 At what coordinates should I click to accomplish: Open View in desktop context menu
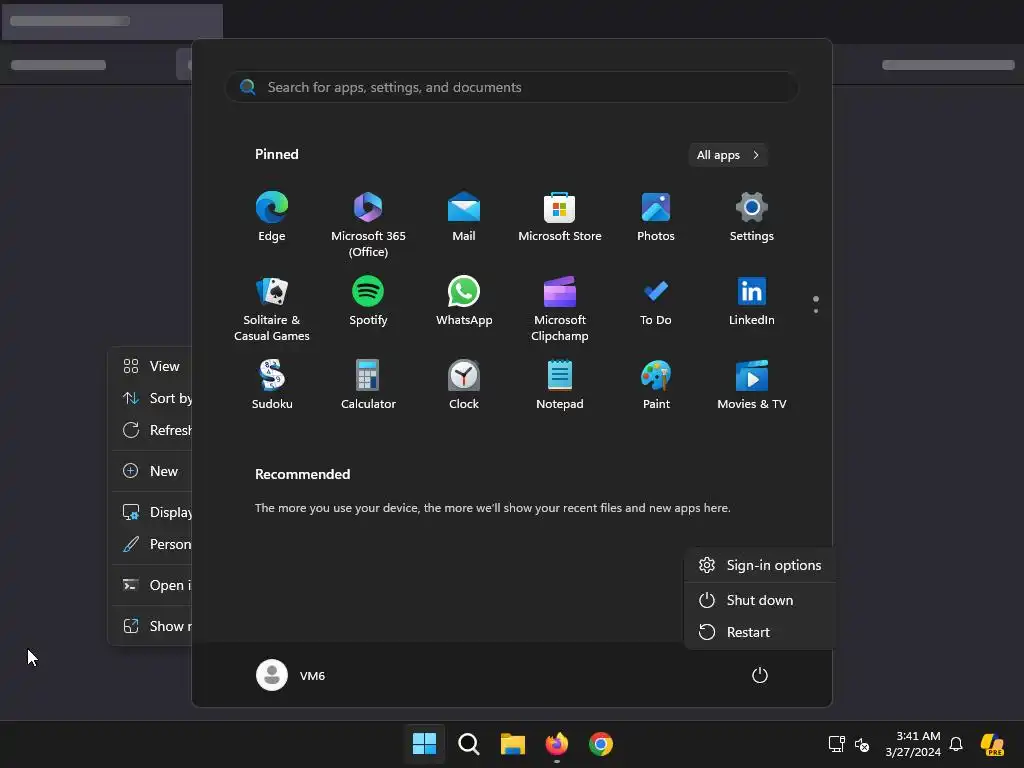tap(152, 366)
